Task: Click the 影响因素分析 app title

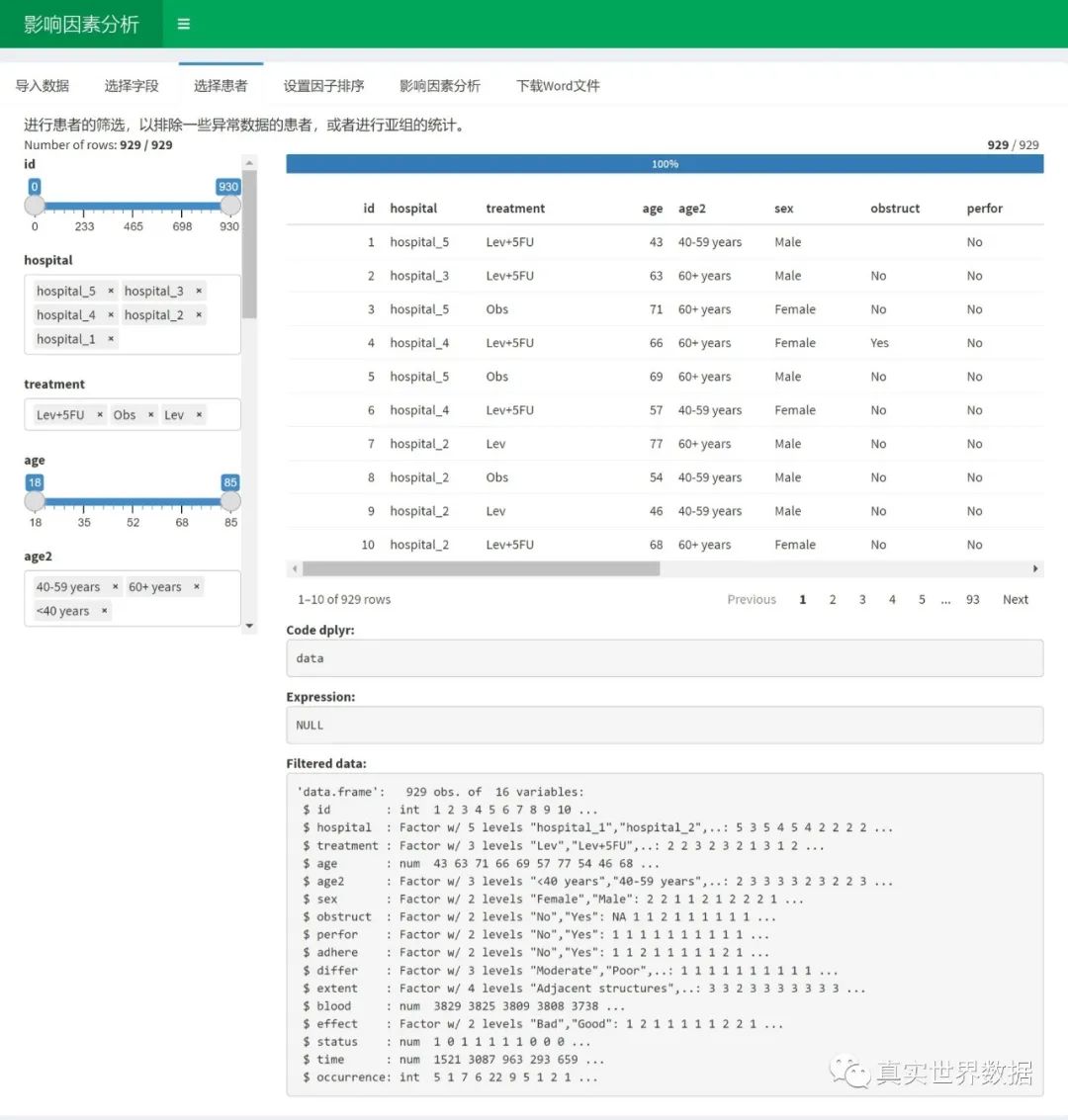Action: click(x=81, y=25)
